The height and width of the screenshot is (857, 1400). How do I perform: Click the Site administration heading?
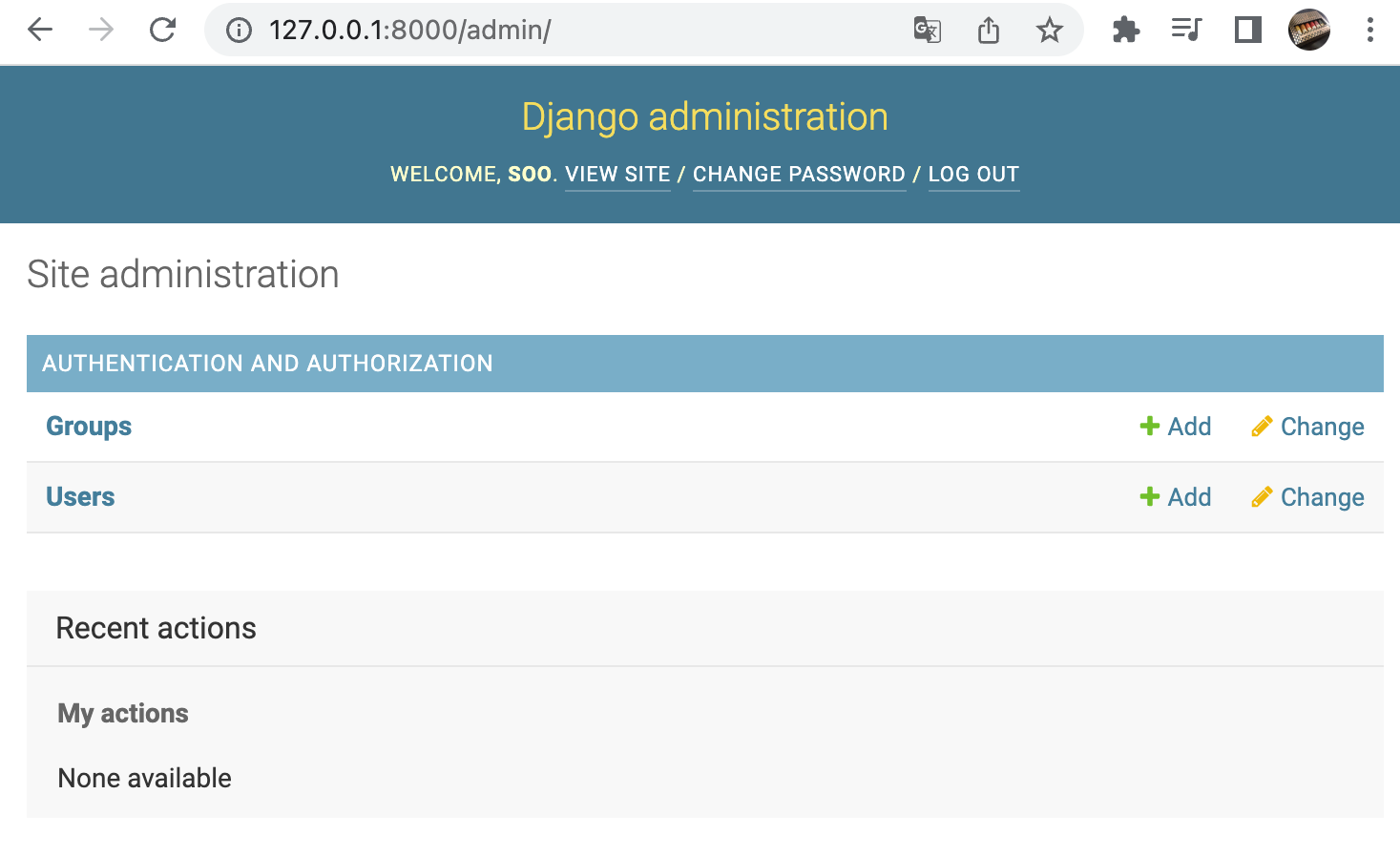point(183,275)
